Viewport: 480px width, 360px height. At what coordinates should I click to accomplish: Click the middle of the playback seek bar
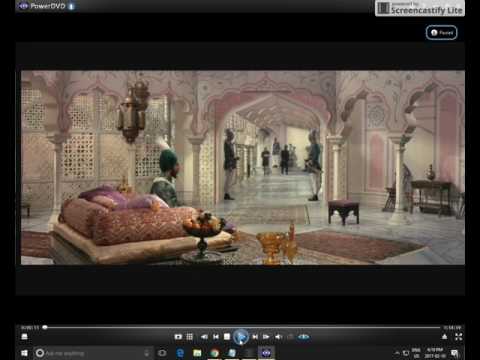click(242, 328)
